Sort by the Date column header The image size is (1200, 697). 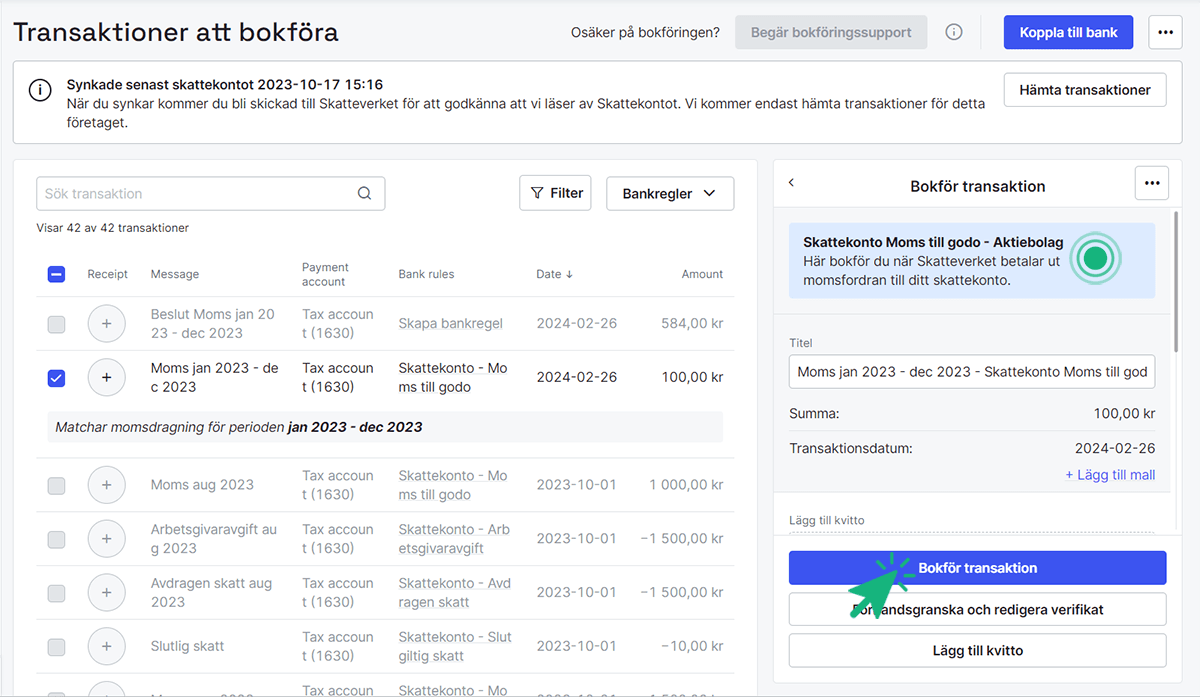[x=555, y=274]
